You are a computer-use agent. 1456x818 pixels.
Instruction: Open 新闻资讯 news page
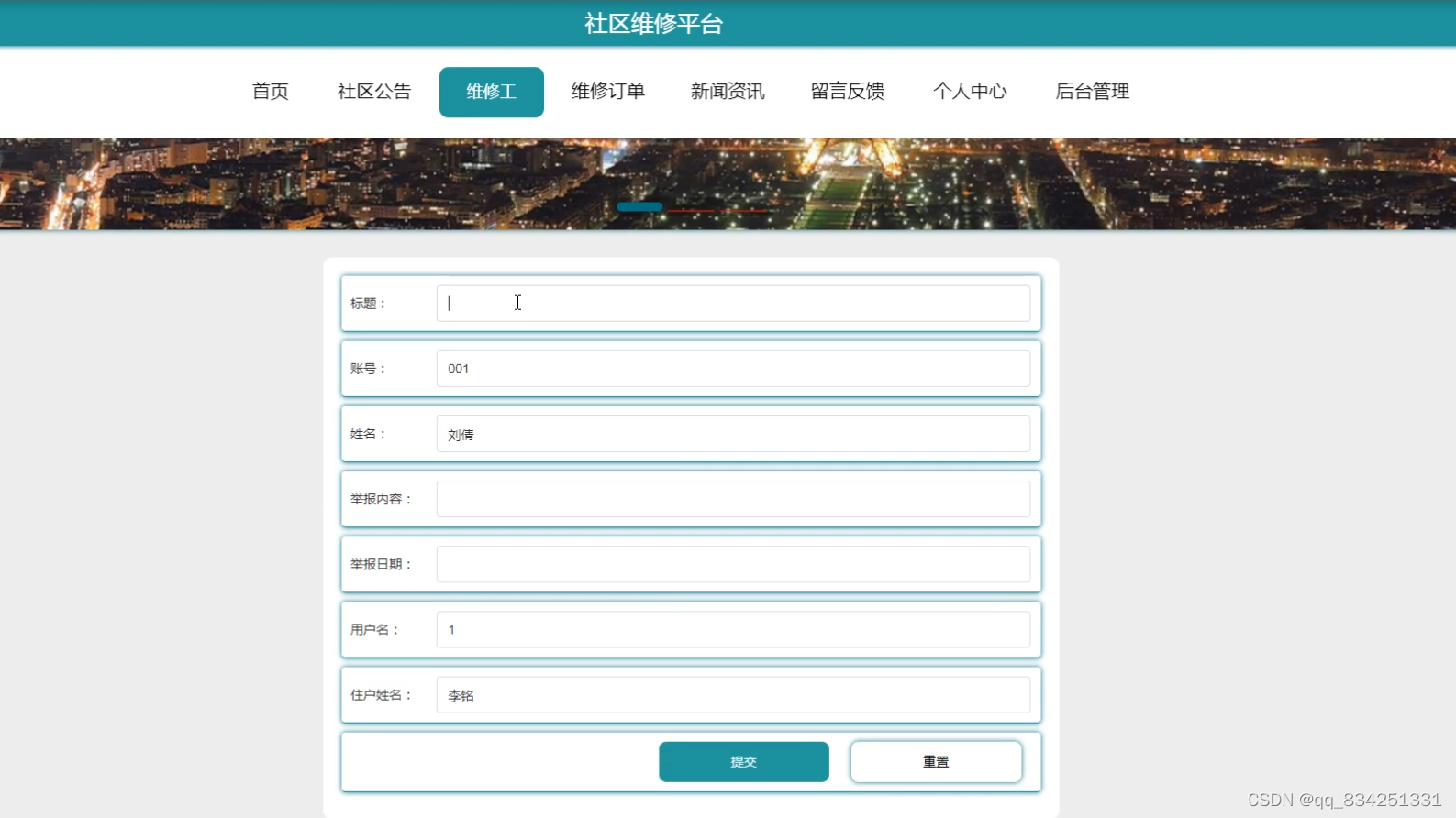point(727,92)
